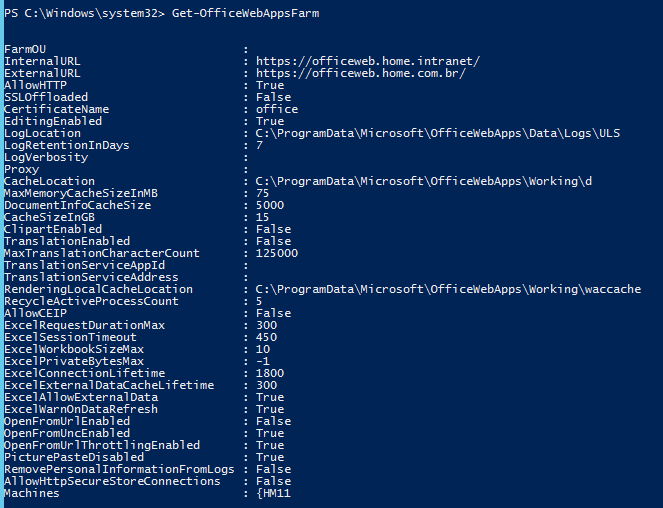Click the CertificateName value office

coord(277,109)
